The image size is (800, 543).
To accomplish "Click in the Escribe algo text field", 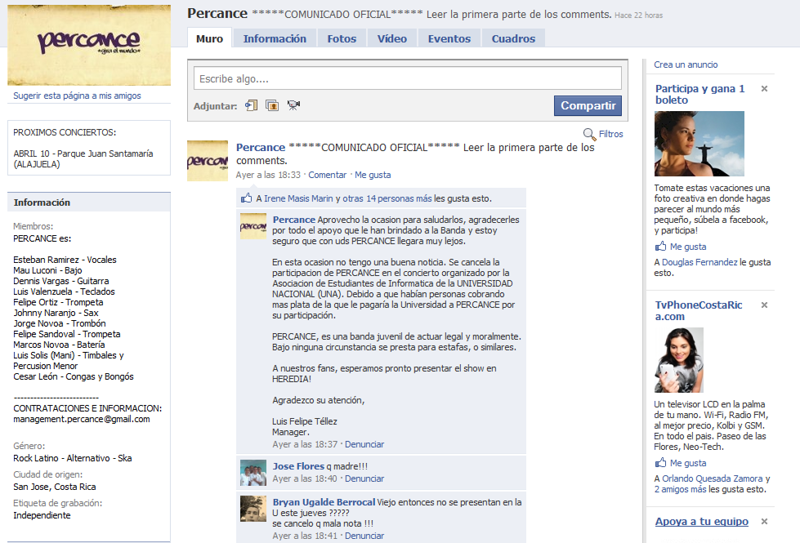I will [x=407, y=79].
